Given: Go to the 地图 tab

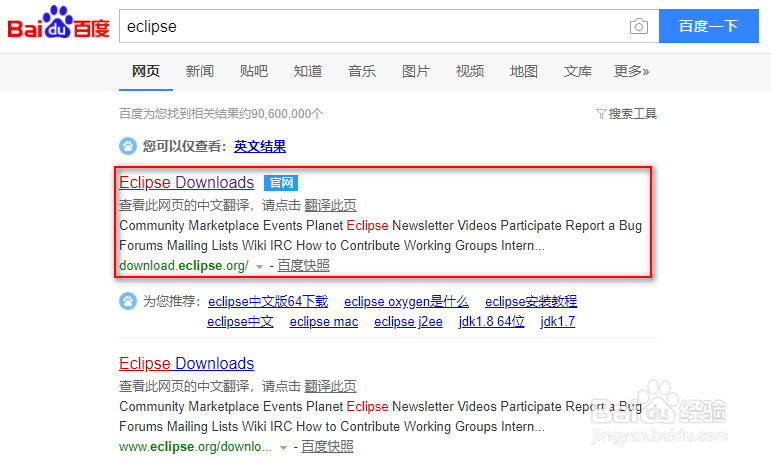Looking at the screenshot, I should tap(524, 71).
